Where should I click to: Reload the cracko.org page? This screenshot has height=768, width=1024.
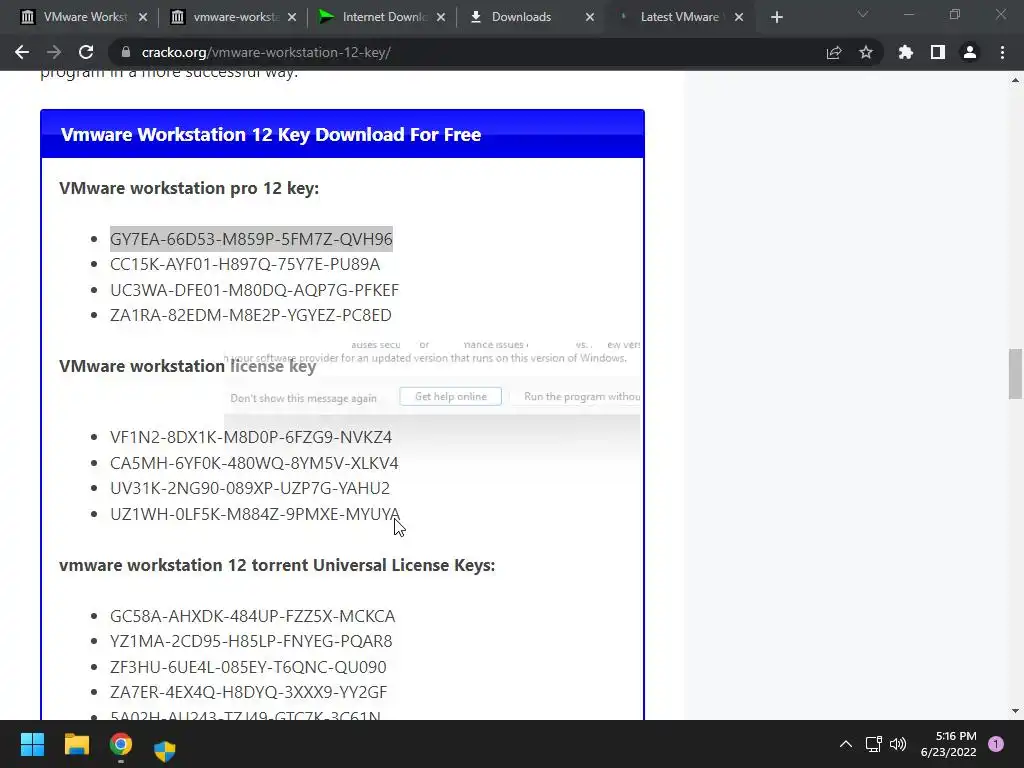coord(86,52)
